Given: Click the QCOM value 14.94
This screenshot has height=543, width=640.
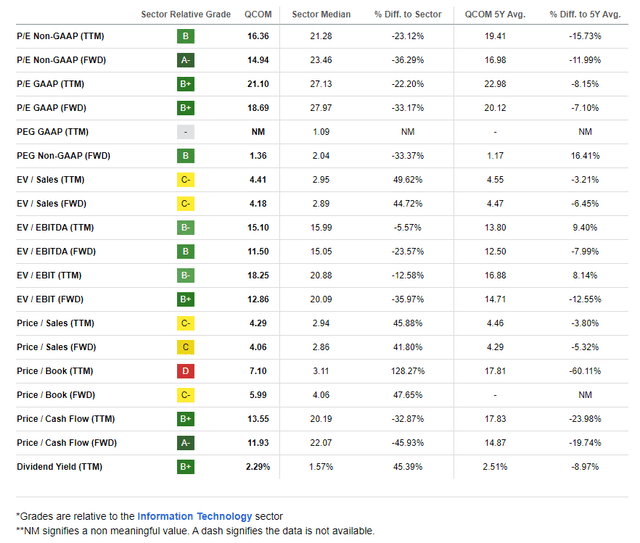Looking at the screenshot, I should pos(258,60).
